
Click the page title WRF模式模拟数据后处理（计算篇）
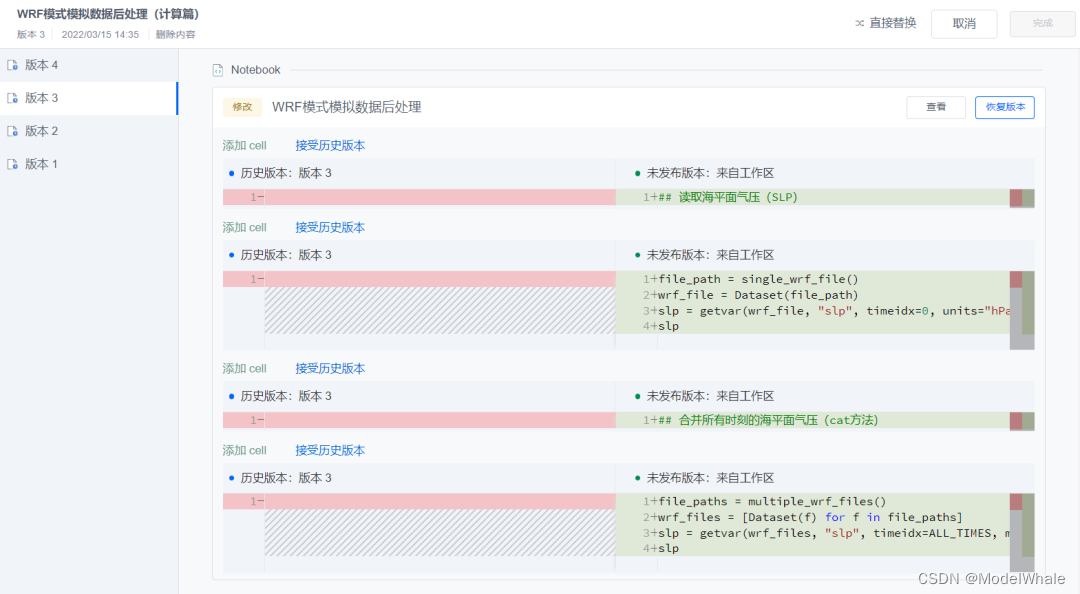coord(108,14)
